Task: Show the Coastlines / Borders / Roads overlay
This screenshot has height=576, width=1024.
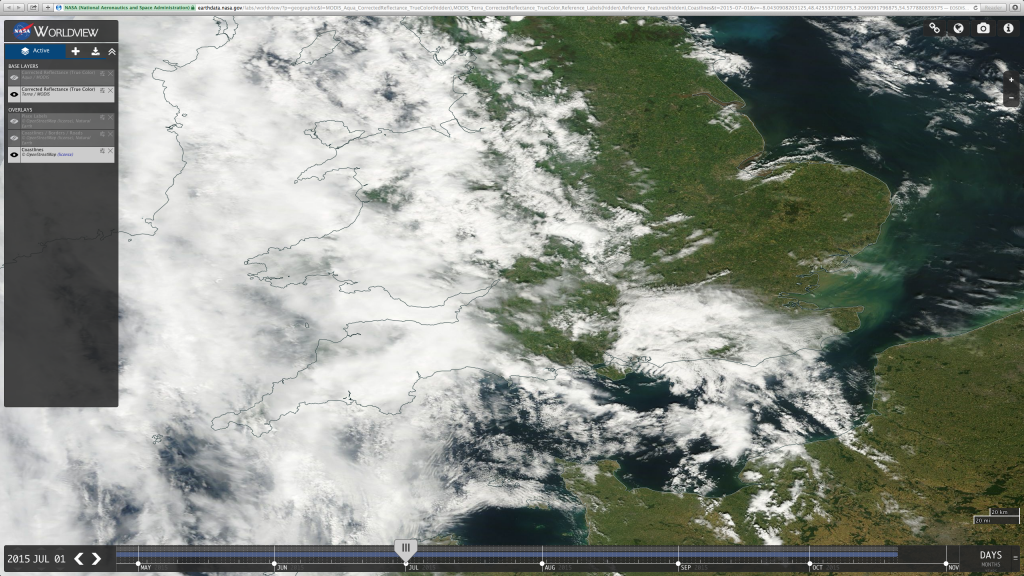Action: pyautogui.click(x=14, y=138)
